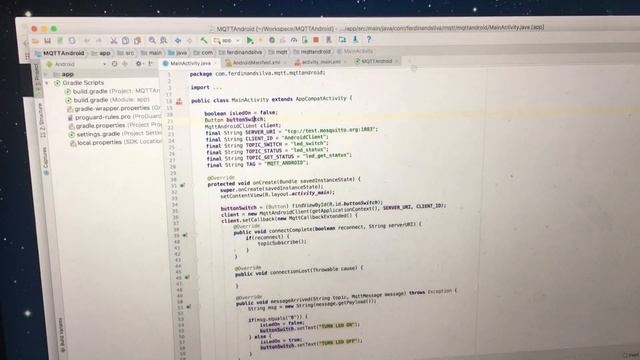Image resolution: width=640 pixels, height=360 pixels.
Task: Click the collapse-all icon in Project panel
Action: [x=125, y=64]
